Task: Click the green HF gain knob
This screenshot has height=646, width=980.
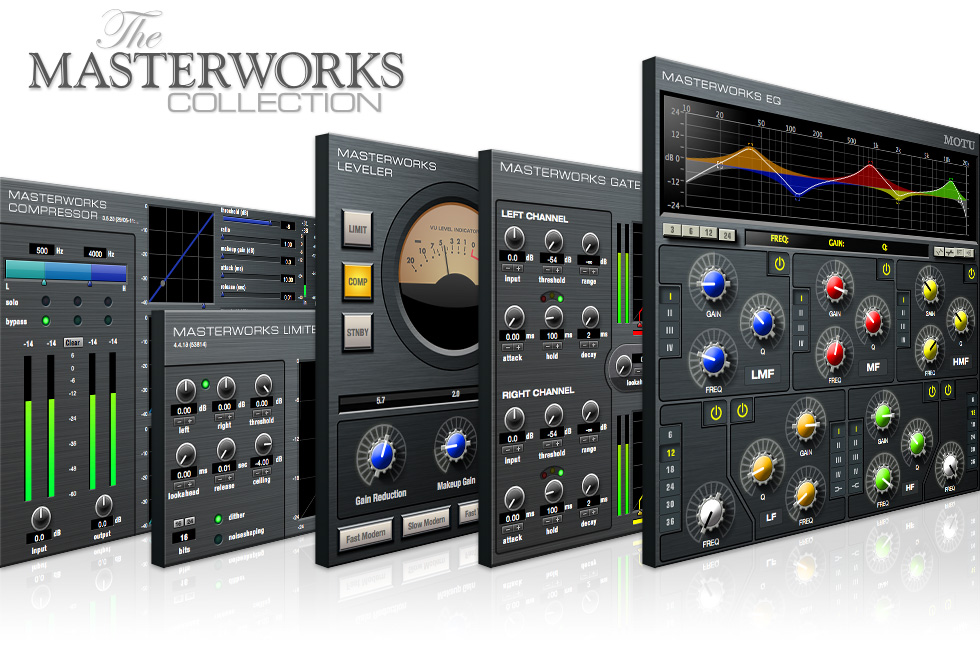Action: (x=882, y=415)
